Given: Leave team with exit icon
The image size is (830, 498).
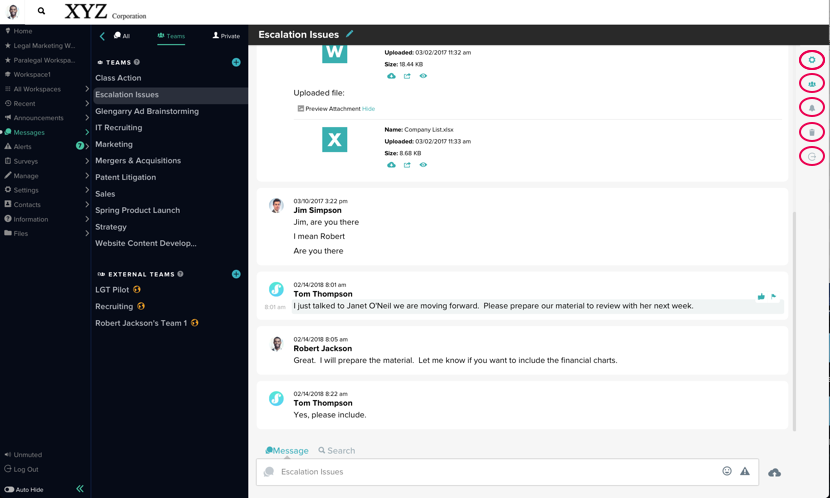Looking at the screenshot, I should tap(811, 157).
